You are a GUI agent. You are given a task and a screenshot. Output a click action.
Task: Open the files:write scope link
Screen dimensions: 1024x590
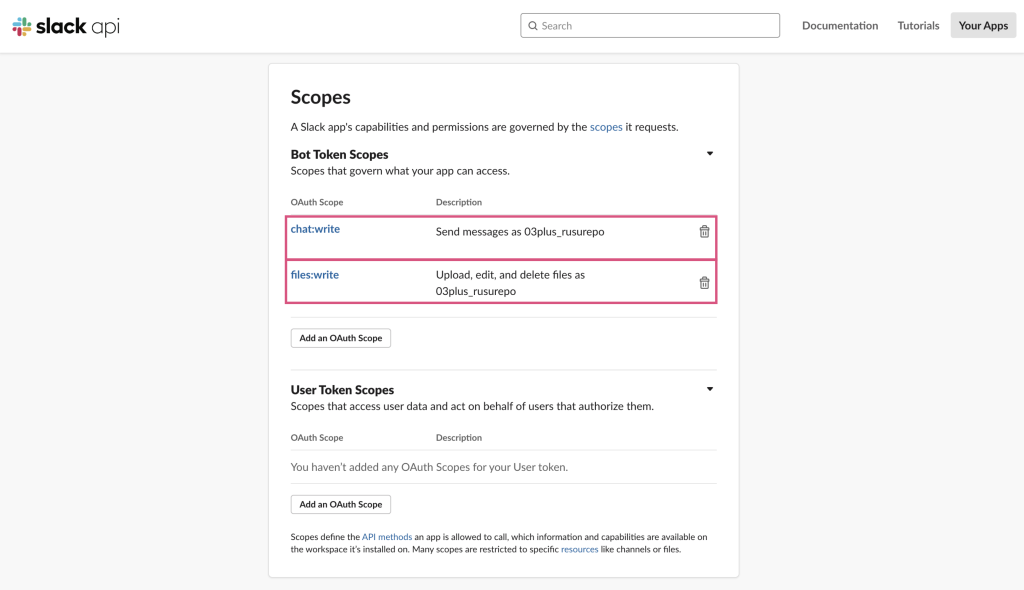tap(314, 275)
